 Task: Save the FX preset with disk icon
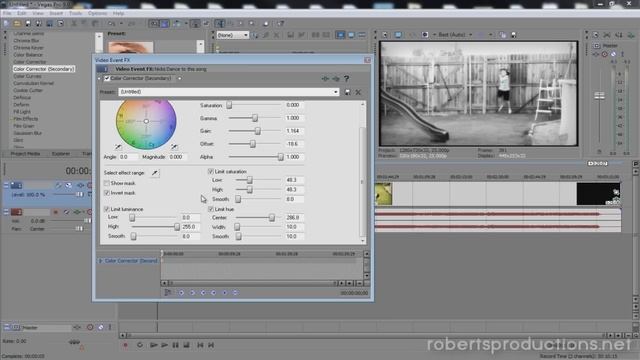(x=347, y=92)
